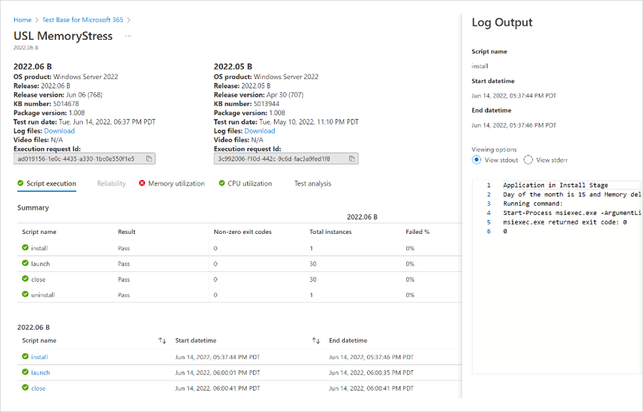The width and height of the screenshot is (643, 412).
Task: Click log line 'msiexec.exe returned exit code: 0'
Action: 565,222
